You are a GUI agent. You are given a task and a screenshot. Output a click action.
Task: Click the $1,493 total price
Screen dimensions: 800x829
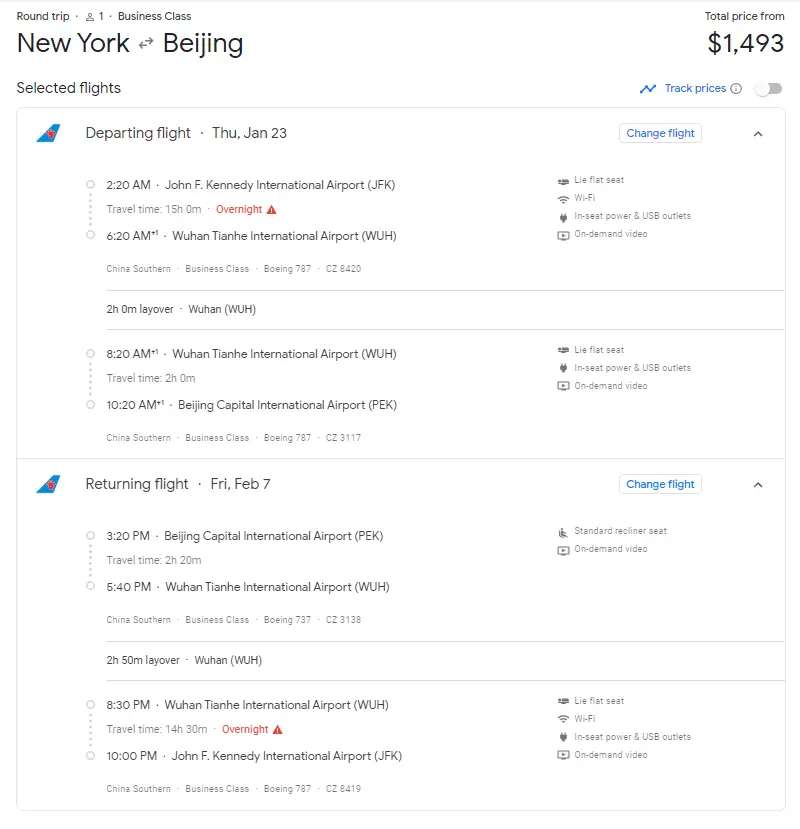(745, 43)
